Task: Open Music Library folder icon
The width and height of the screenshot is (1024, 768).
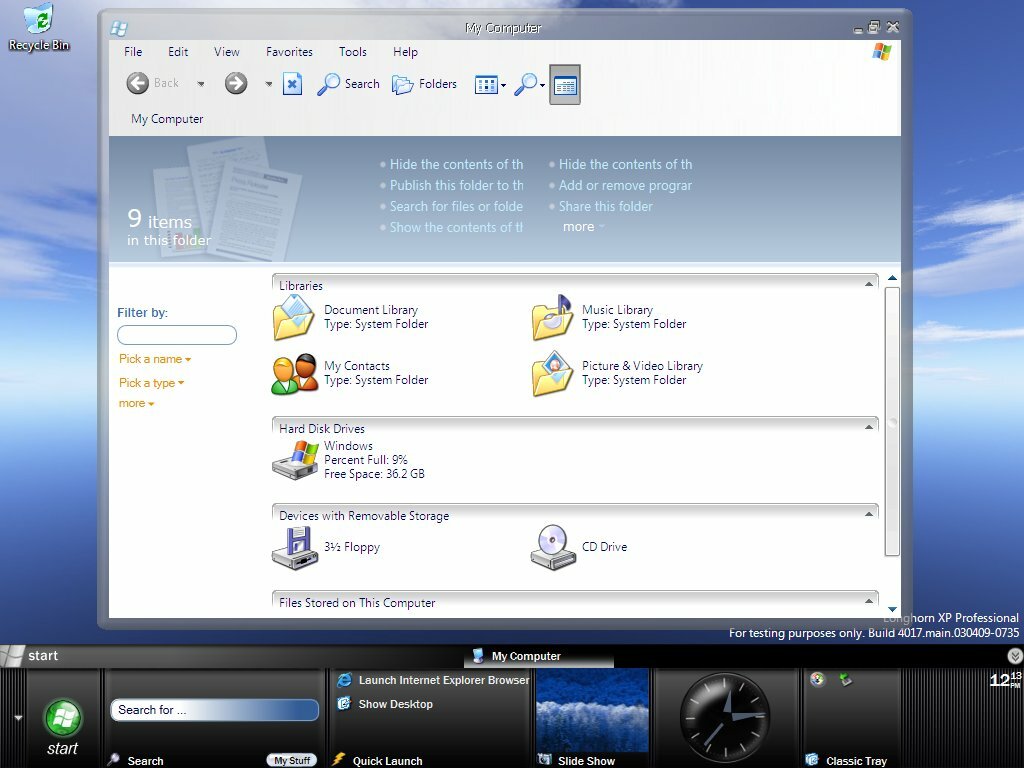Action: pyautogui.click(x=552, y=317)
